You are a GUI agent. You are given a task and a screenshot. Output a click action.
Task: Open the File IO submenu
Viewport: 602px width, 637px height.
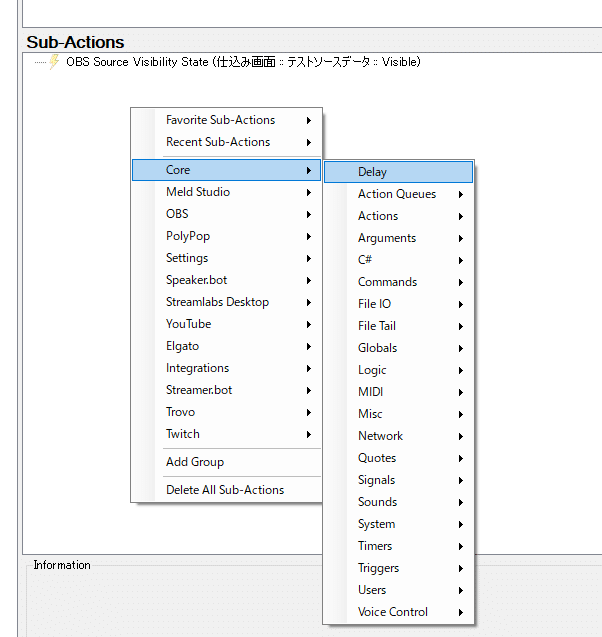tap(398, 304)
